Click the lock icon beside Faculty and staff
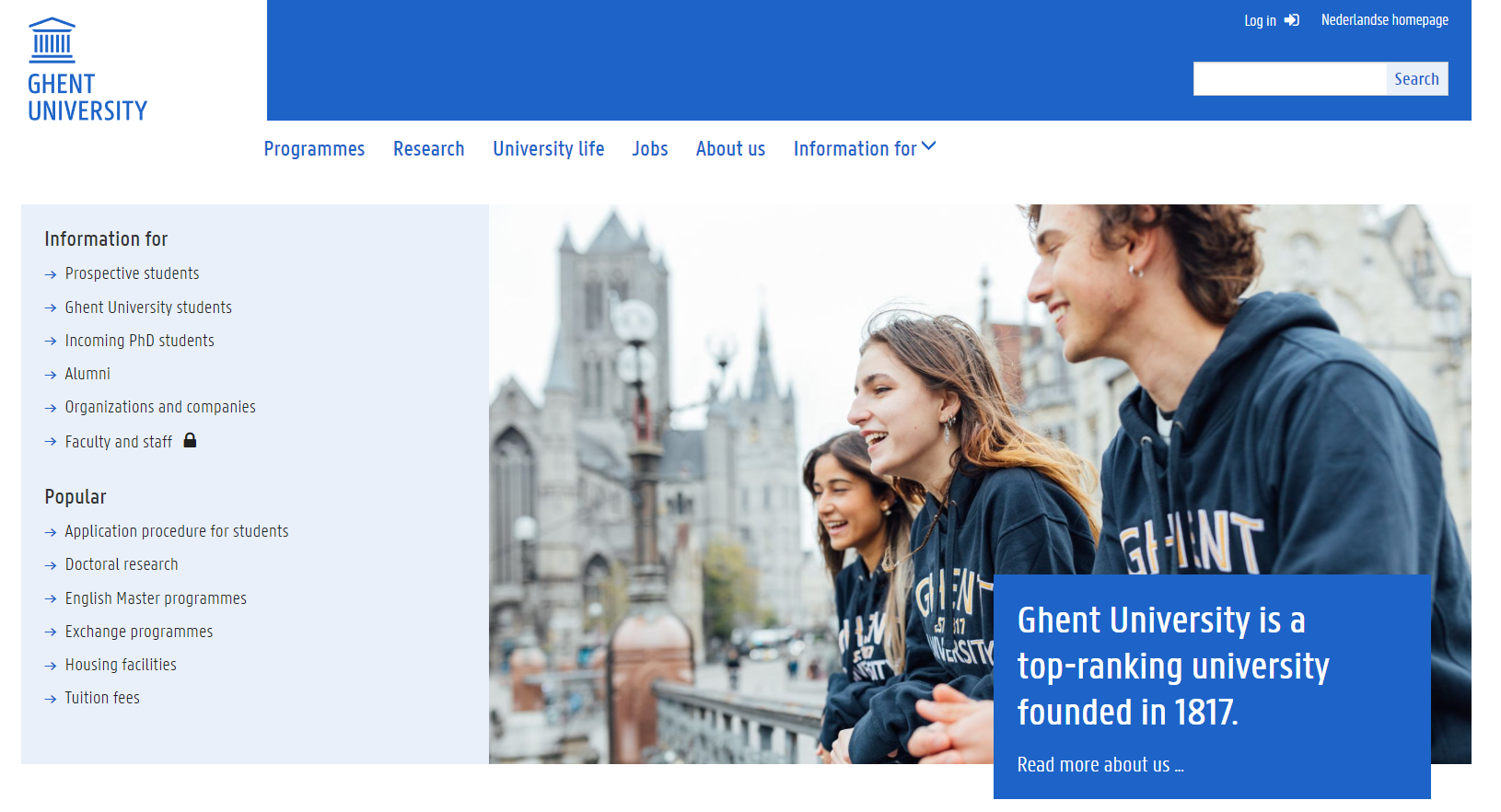Viewport: 1501px width, 812px height. (190, 440)
